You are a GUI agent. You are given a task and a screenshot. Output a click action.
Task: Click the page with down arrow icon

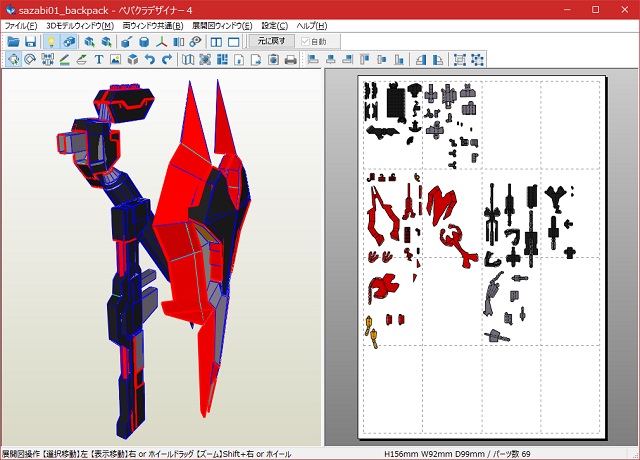click(x=239, y=60)
